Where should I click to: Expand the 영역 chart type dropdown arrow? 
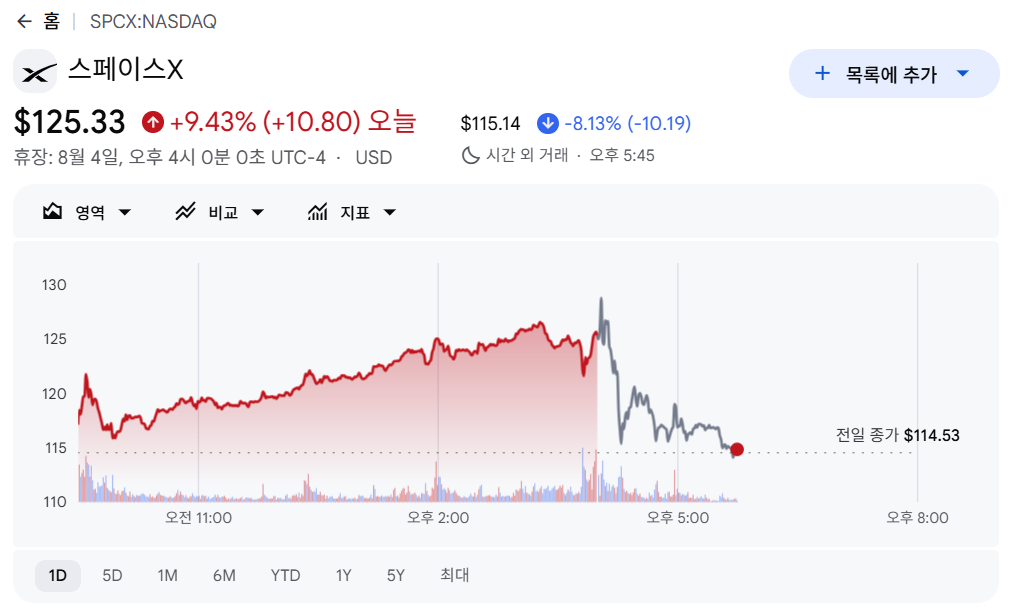coord(125,212)
